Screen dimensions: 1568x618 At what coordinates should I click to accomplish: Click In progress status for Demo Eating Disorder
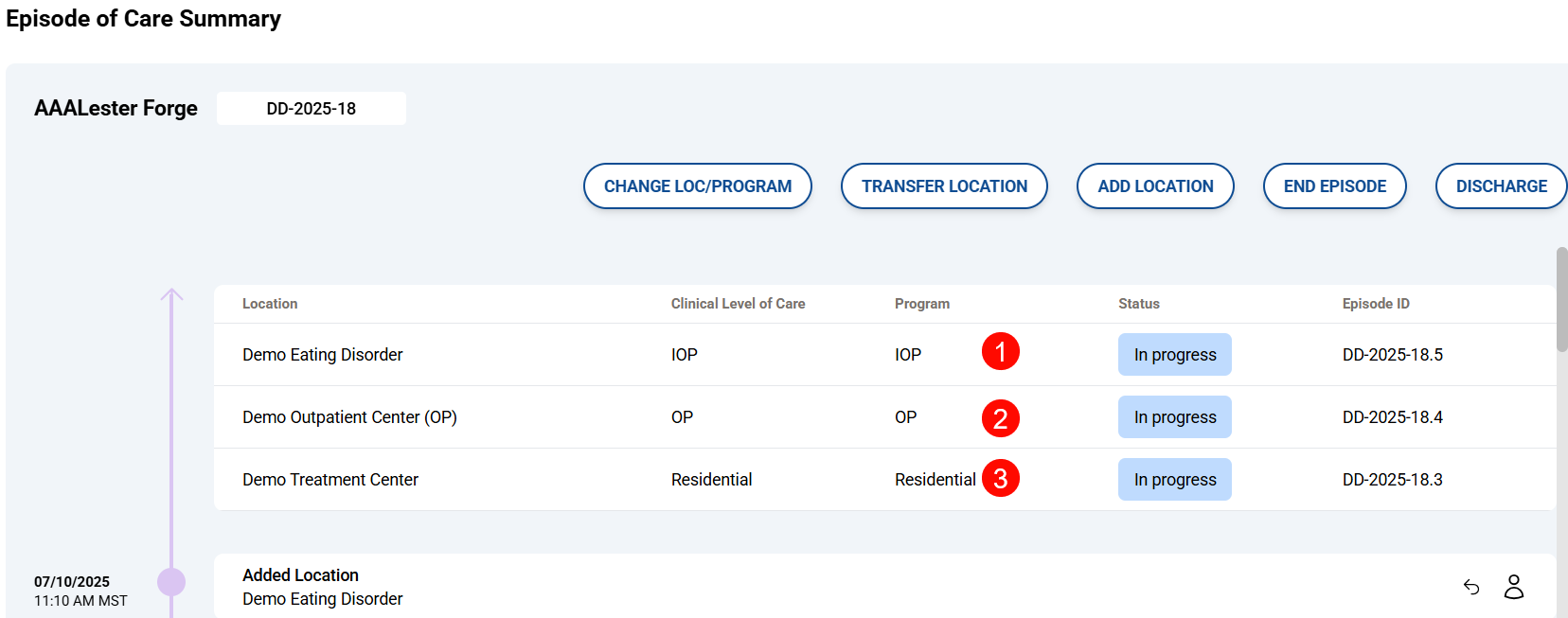[x=1175, y=355]
